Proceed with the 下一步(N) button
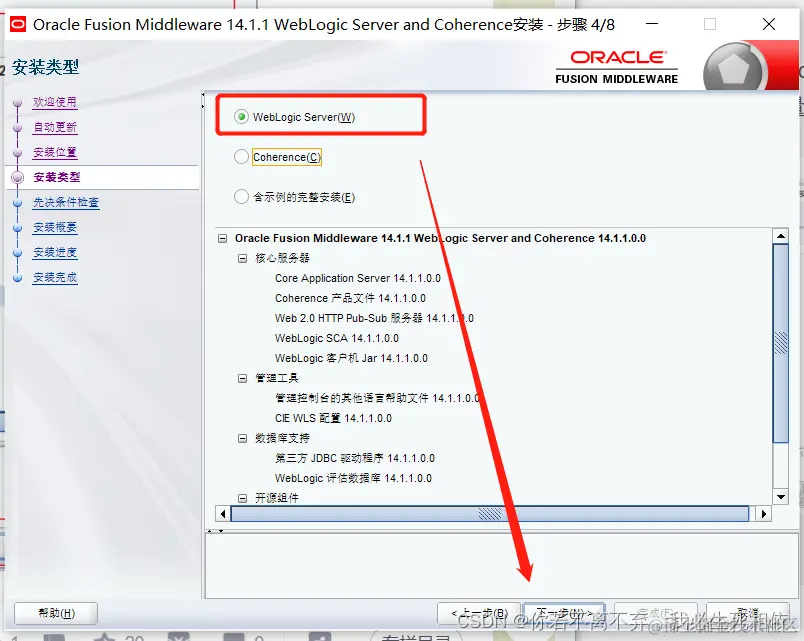The height and width of the screenshot is (641, 804). point(564,613)
